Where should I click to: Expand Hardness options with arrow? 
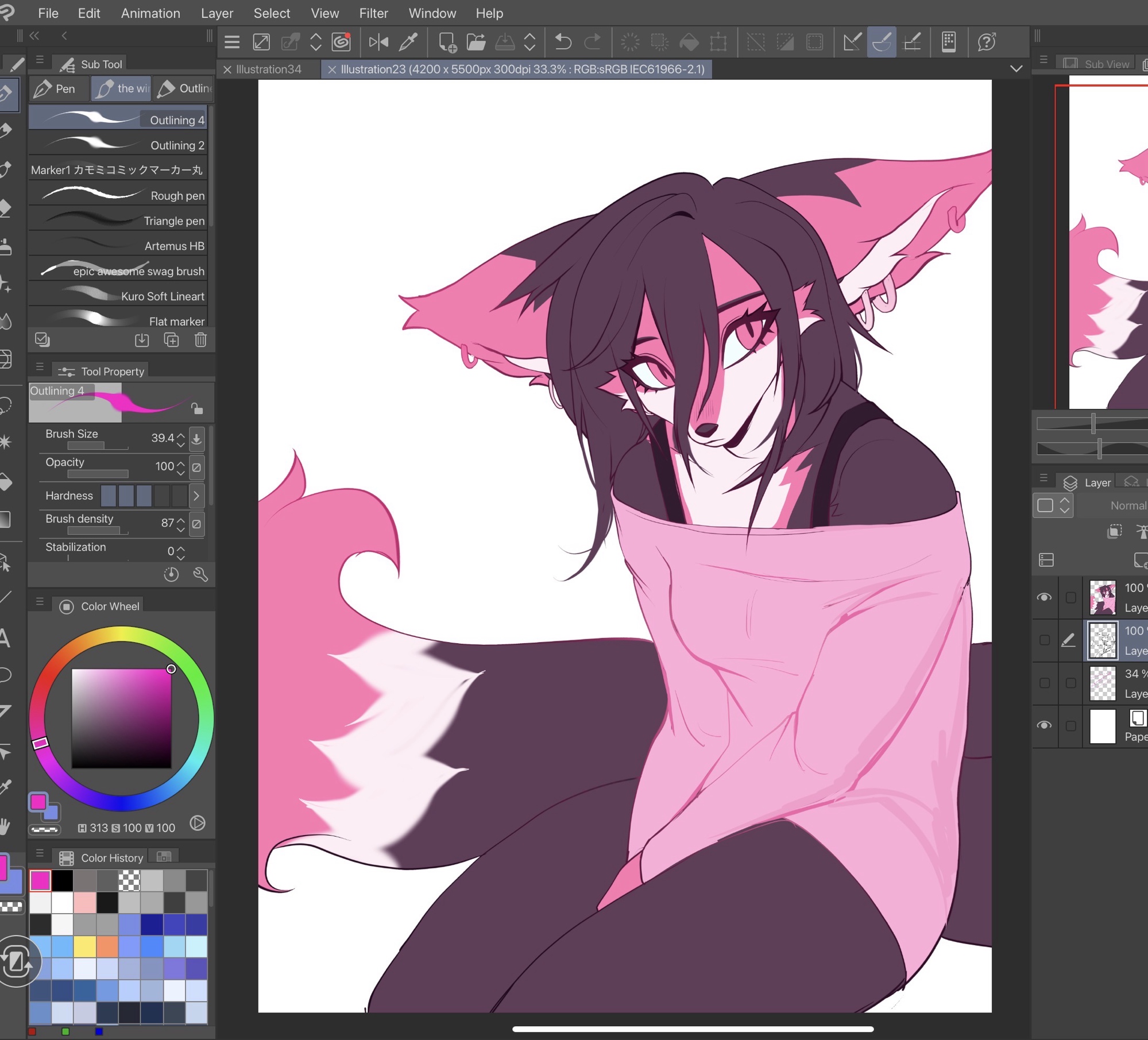[x=196, y=496]
